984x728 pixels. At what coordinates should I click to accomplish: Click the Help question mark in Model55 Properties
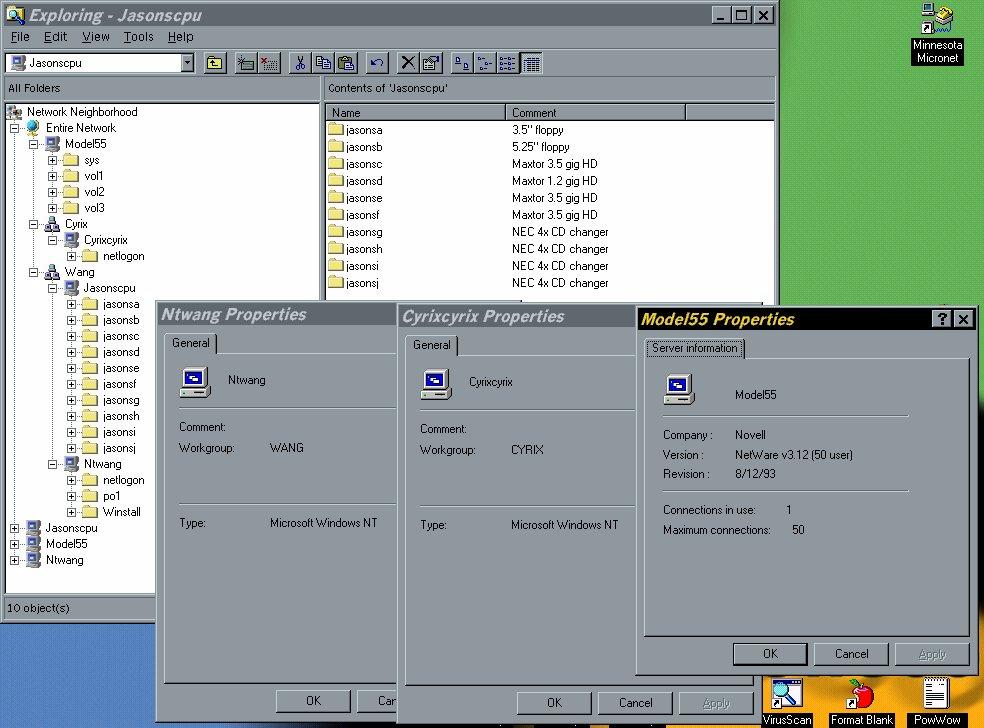(941, 319)
